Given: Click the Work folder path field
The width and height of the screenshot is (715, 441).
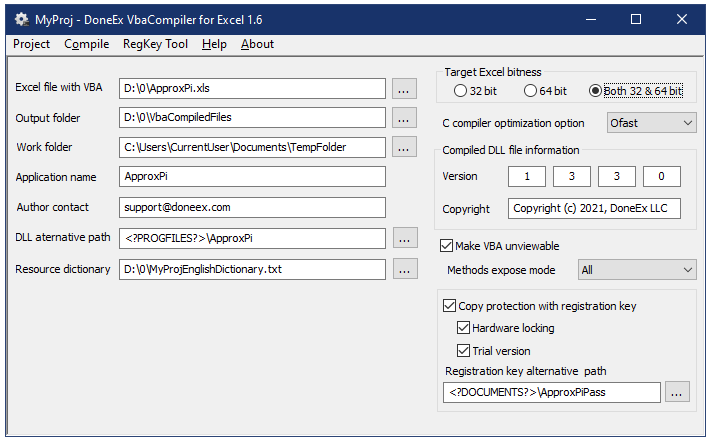Looking at the screenshot, I should [252, 147].
